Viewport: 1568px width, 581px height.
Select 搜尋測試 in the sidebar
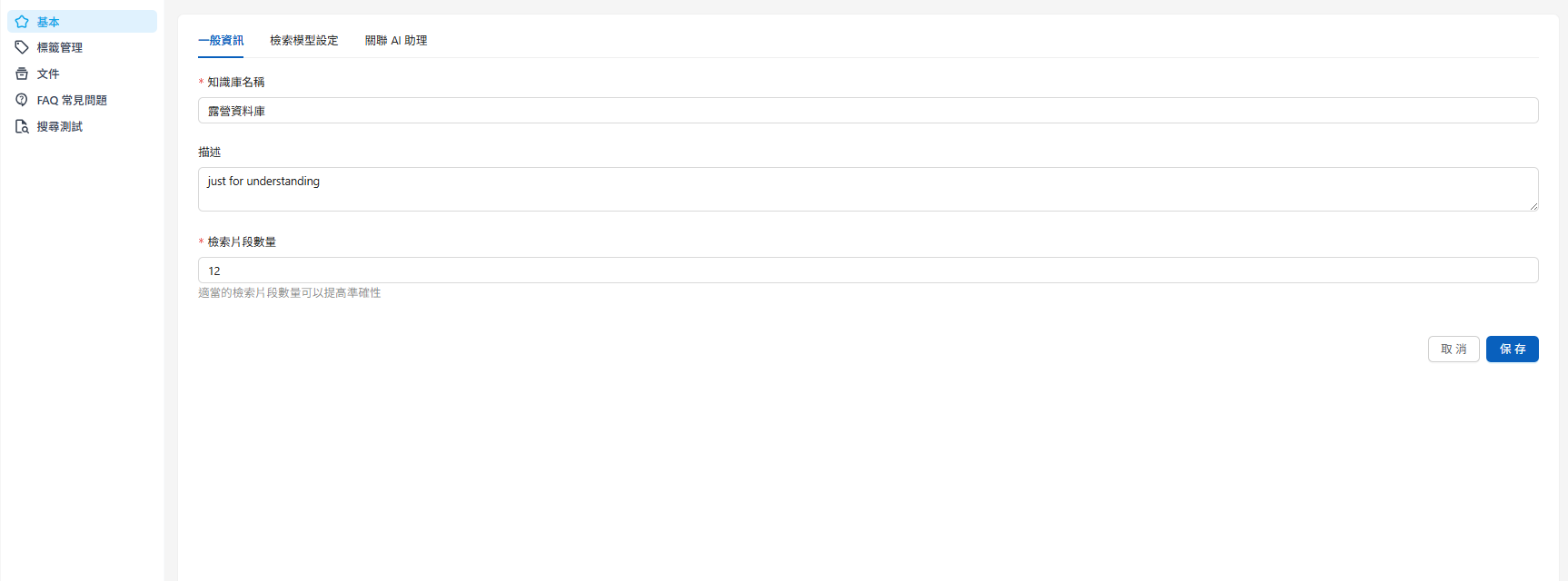[60, 126]
